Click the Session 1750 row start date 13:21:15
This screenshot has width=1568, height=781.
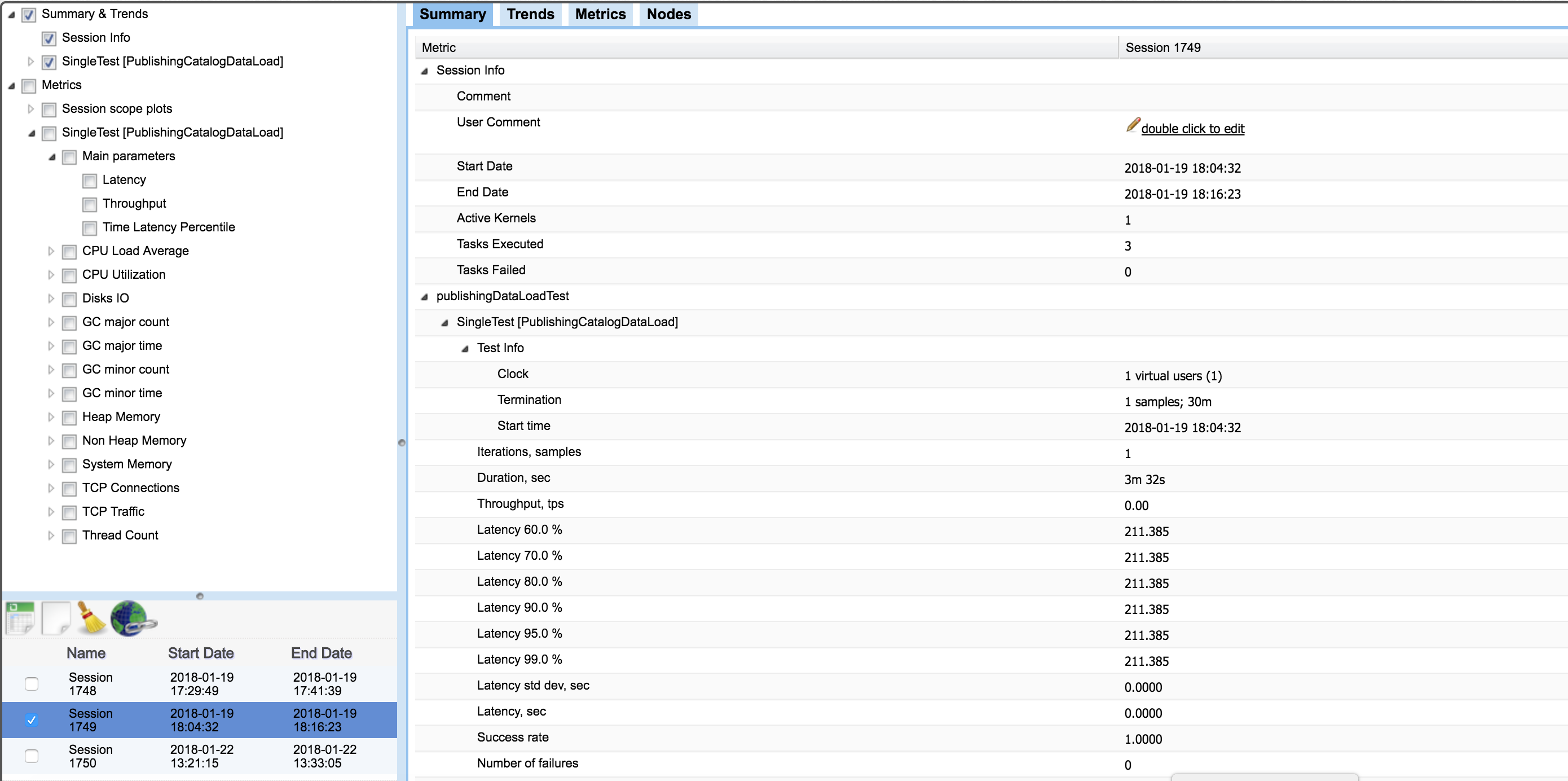(201, 756)
